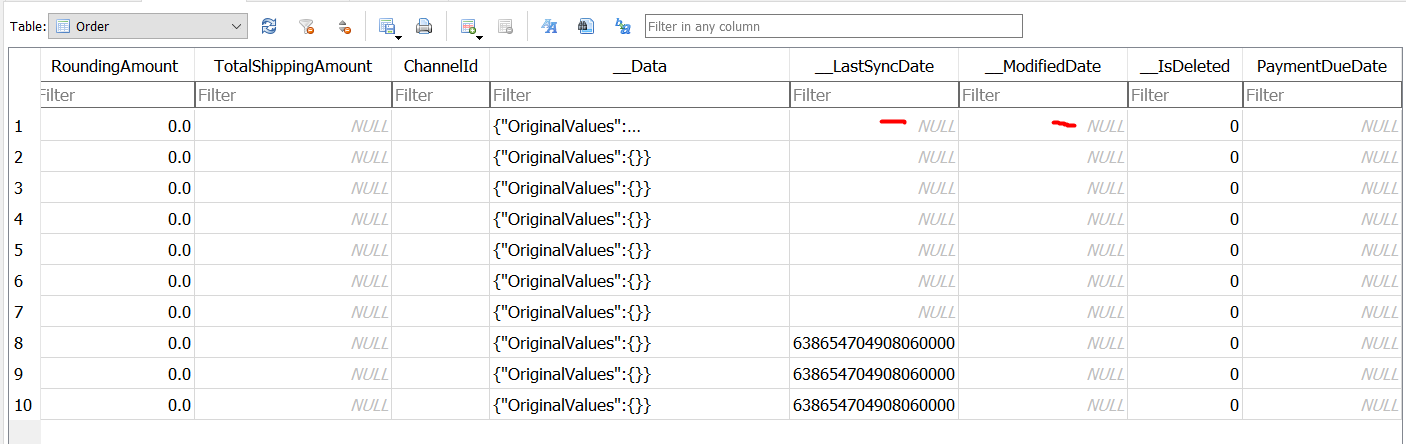
Task: Sort by __LastSyncDate column header
Action: point(874,66)
